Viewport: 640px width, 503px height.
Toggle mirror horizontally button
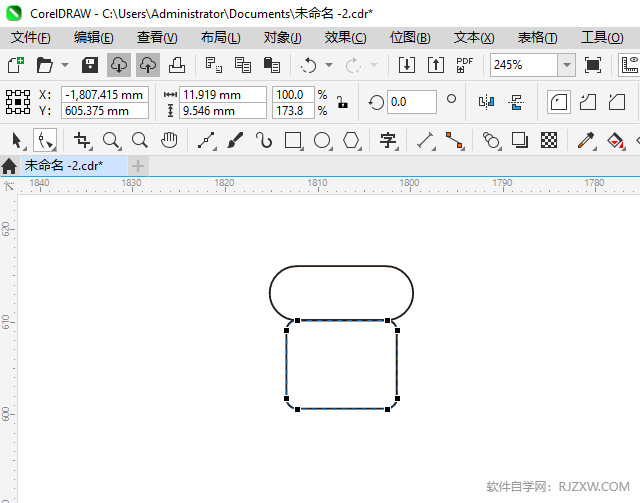tap(487, 102)
